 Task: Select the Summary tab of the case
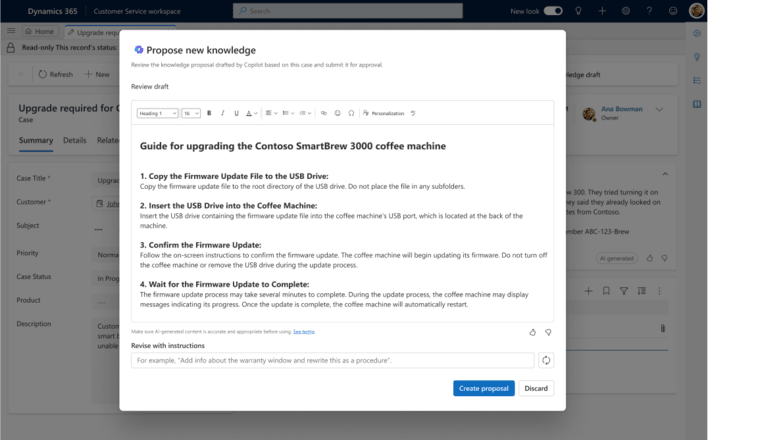coord(36,140)
